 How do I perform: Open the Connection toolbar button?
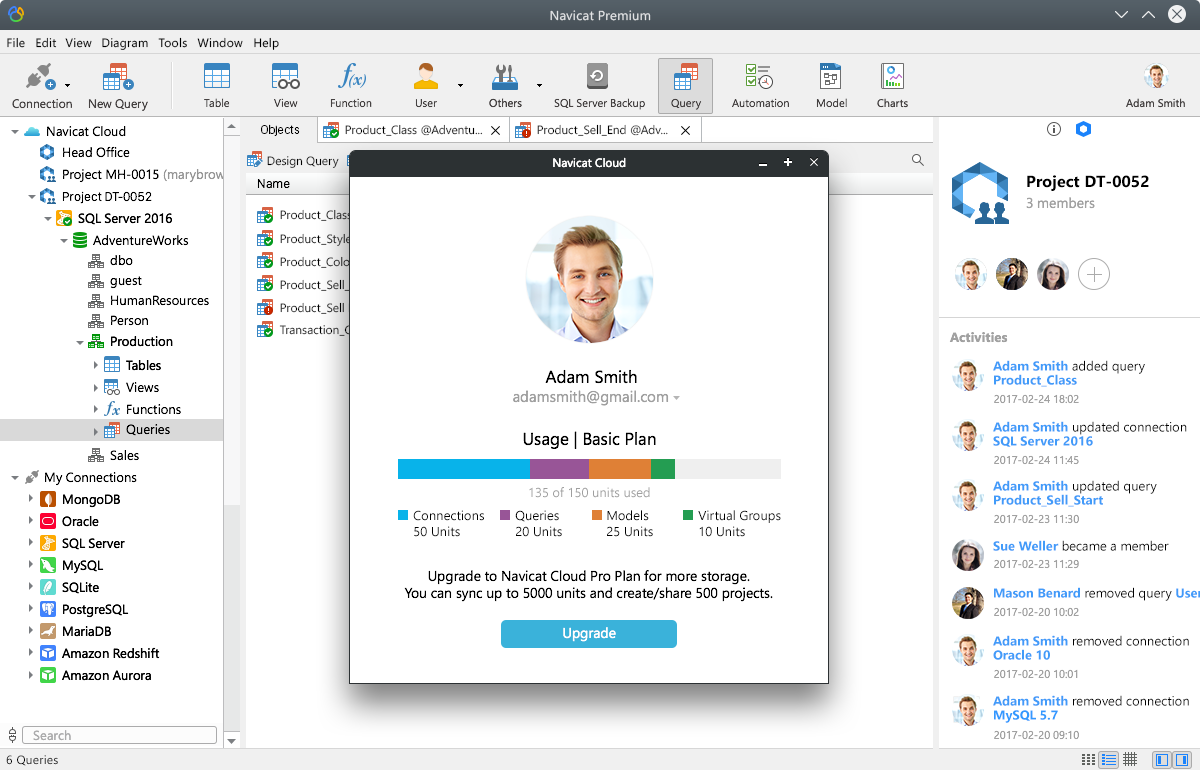[x=41, y=86]
